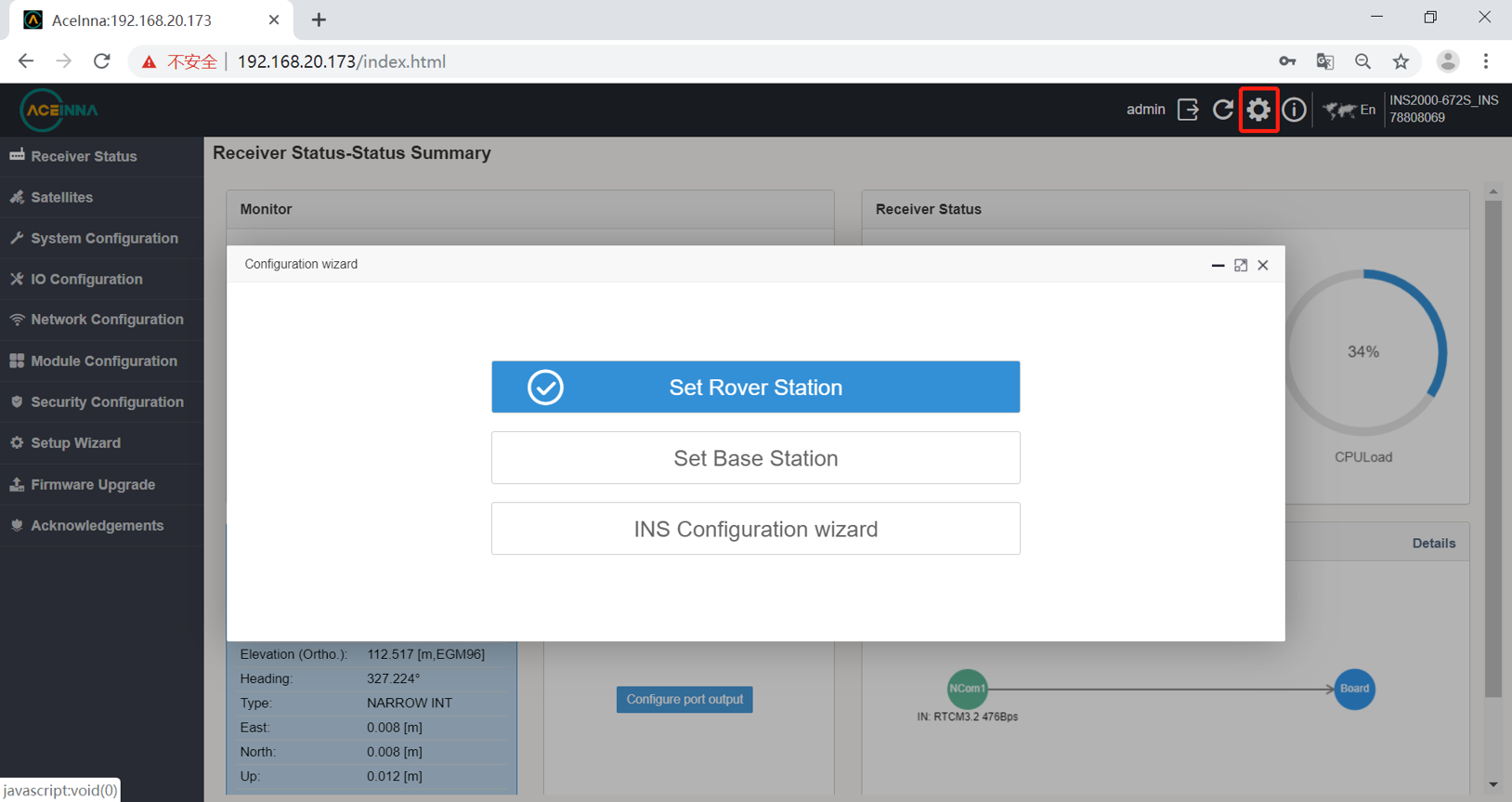The image size is (1512, 802).
Task: Click the translate page icon in address bar
Action: coord(1325,61)
